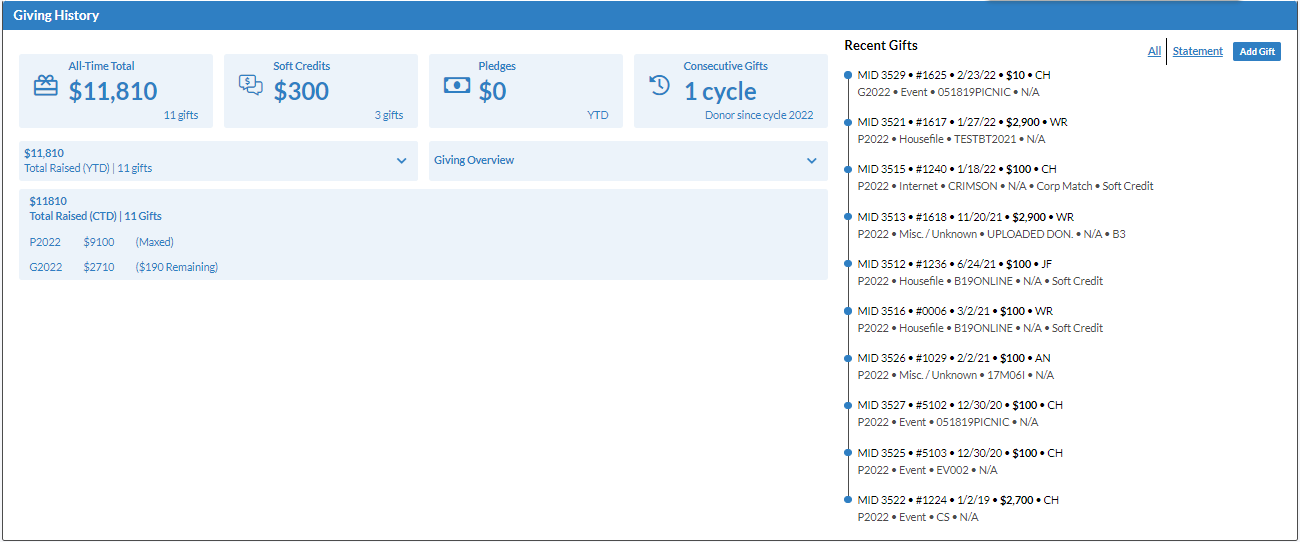Screen dimensions: 1300x542
Task: Click gift line 'MID 3521 • #1617 • 1/27/22'
Action: tap(962, 122)
